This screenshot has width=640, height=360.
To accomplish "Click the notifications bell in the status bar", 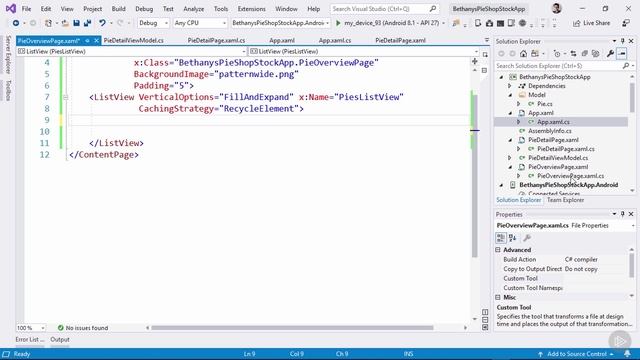I will (x=627, y=354).
